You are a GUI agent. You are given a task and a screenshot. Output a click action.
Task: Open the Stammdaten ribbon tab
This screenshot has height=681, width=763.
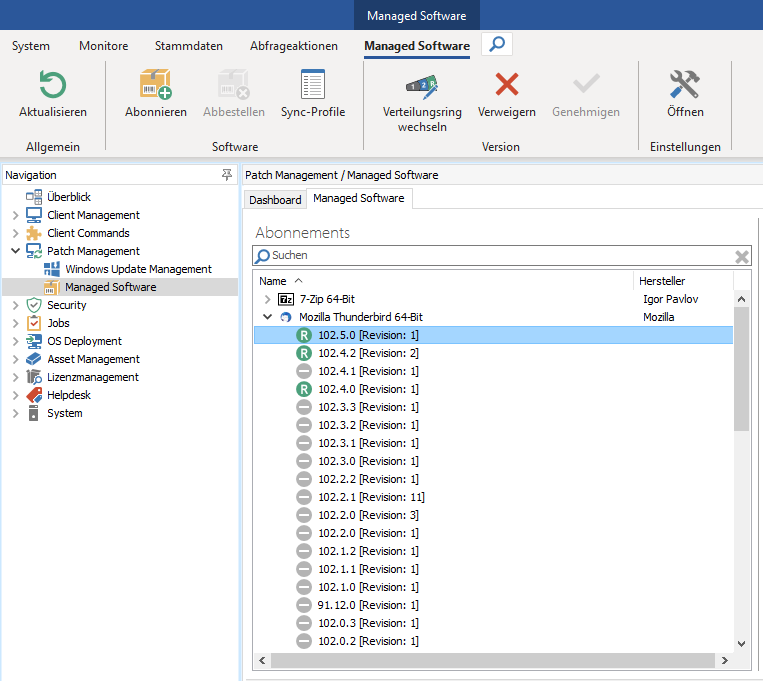point(188,46)
